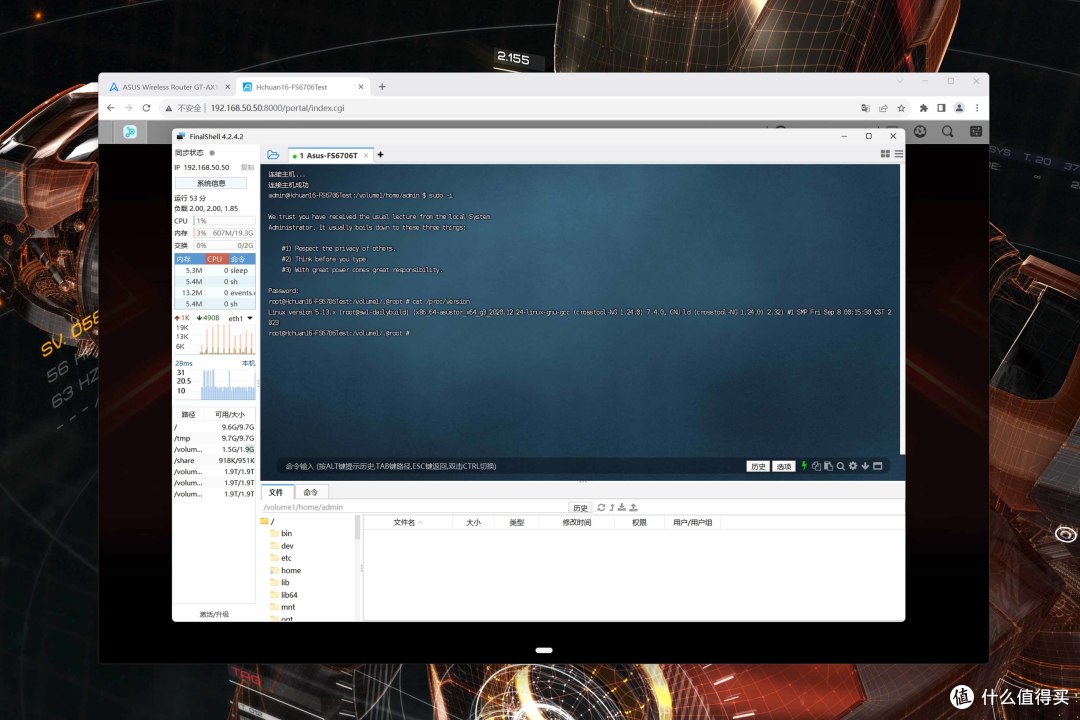Click the 历史 history button in the command bar
Viewport: 1080px width, 720px height.
[758, 466]
